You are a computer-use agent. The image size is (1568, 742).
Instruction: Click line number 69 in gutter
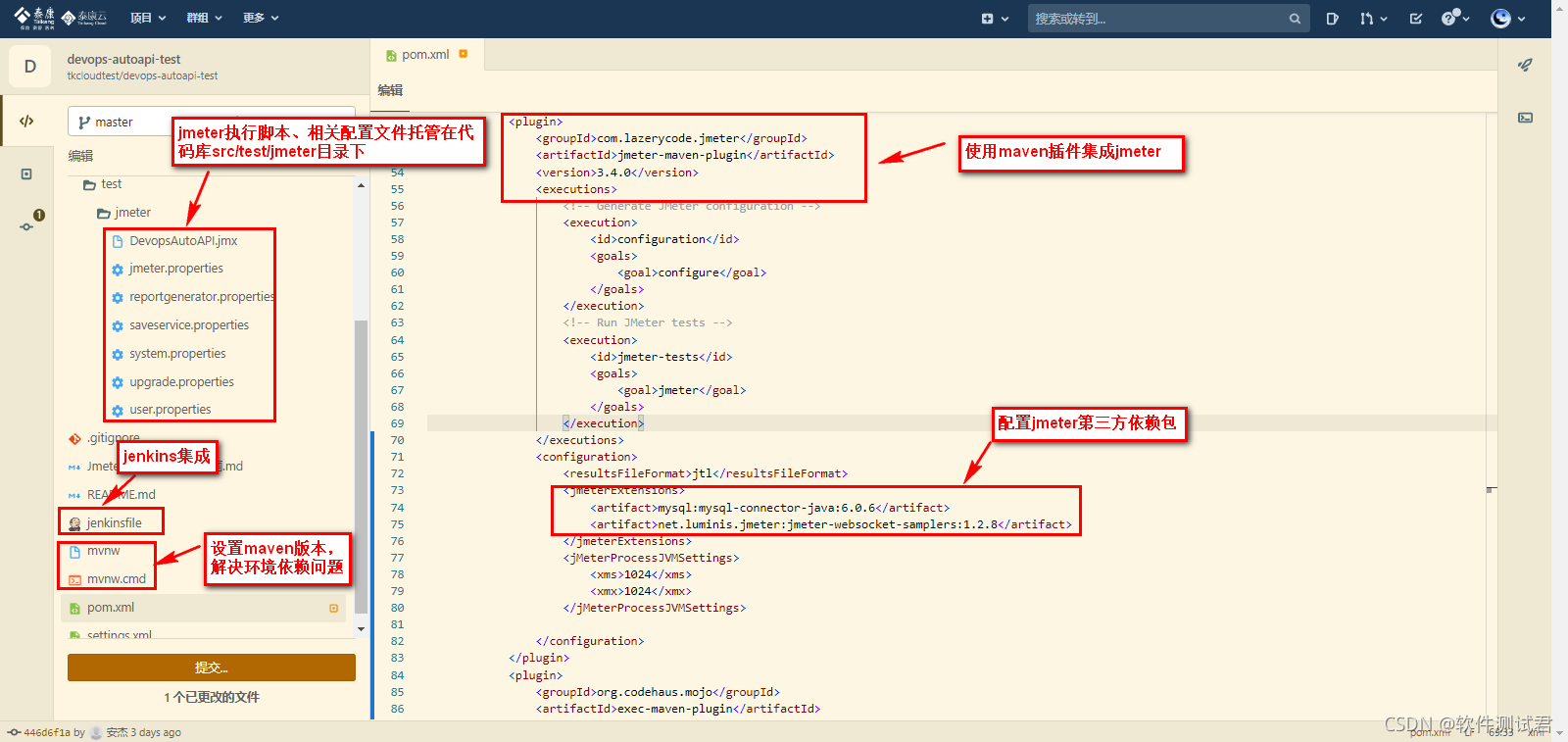(x=397, y=423)
